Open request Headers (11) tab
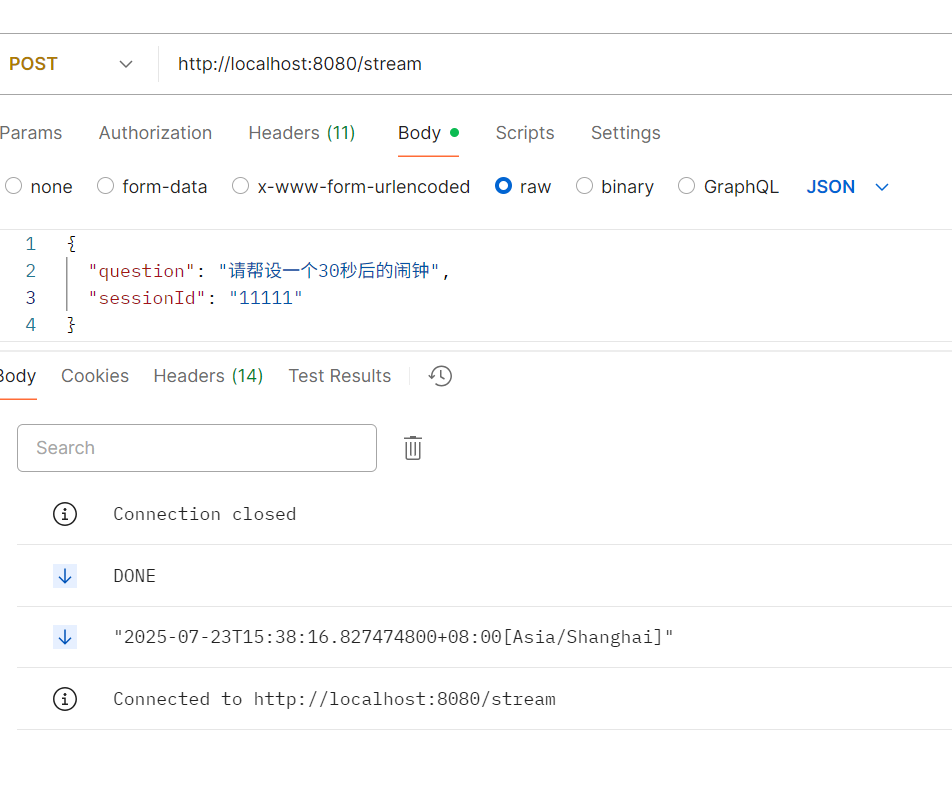 tap(302, 133)
